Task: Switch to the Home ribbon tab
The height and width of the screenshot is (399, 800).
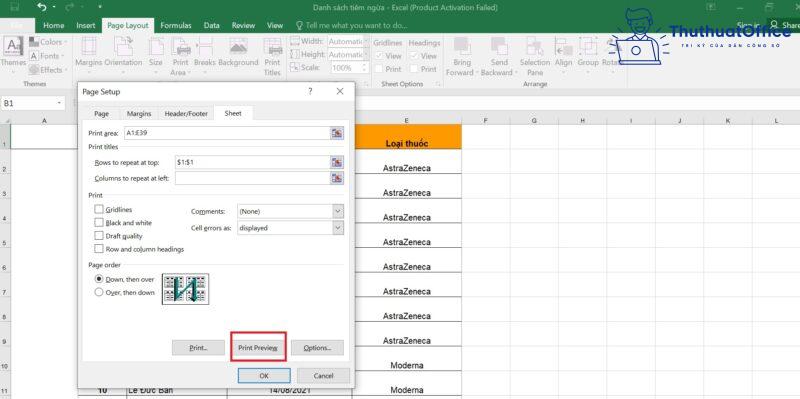Action: pos(54,25)
